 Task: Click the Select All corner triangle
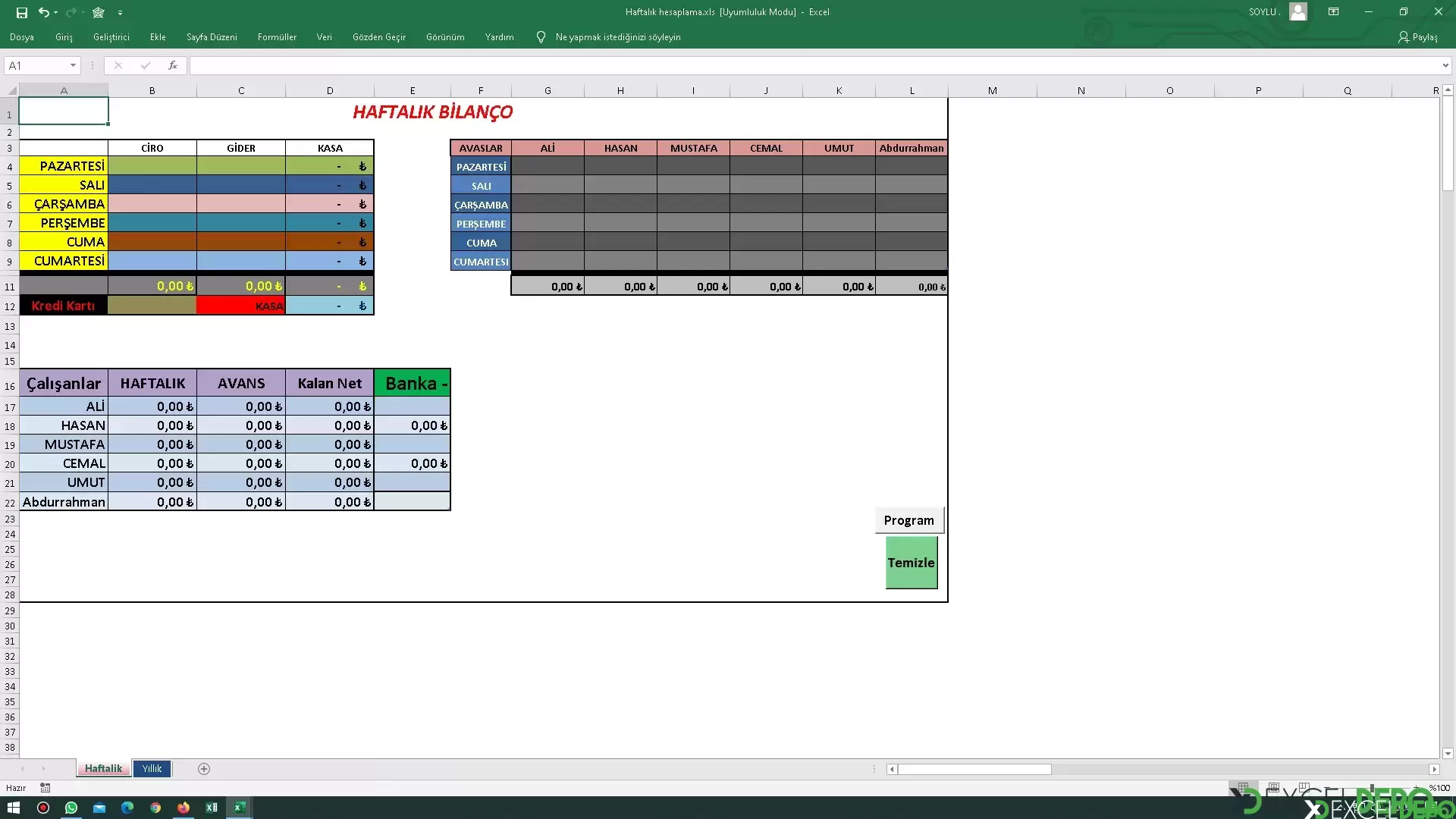tap(10, 90)
